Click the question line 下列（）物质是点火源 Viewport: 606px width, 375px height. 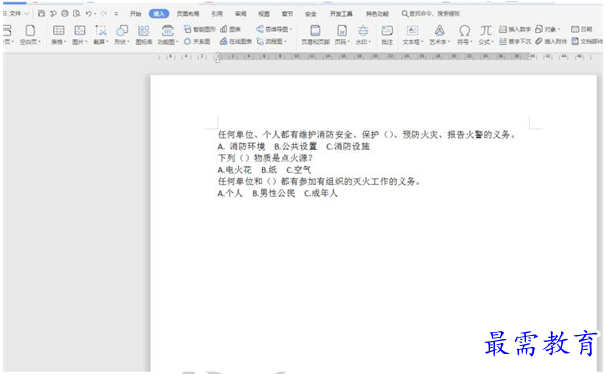point(265,158)
